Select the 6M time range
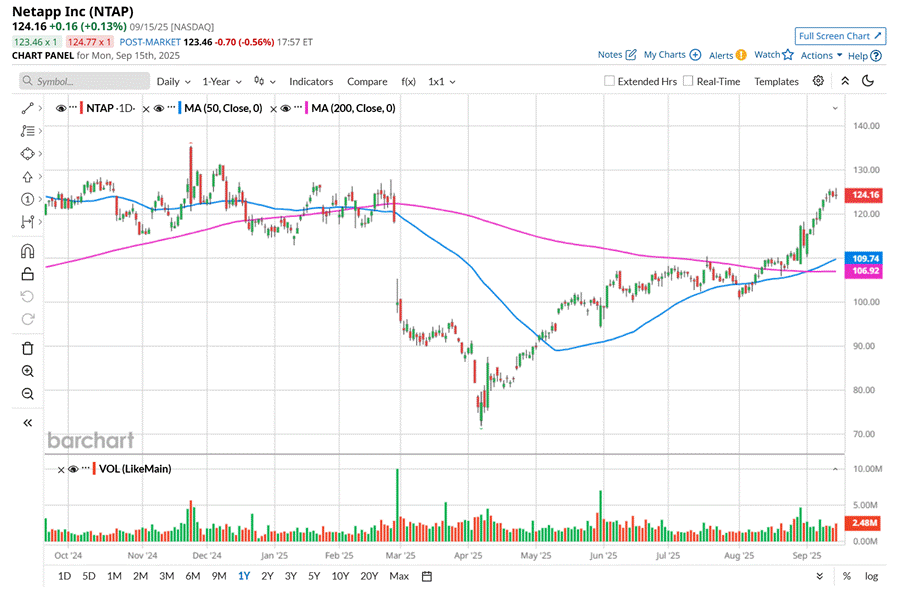902x593 pixels. point(193,576)
